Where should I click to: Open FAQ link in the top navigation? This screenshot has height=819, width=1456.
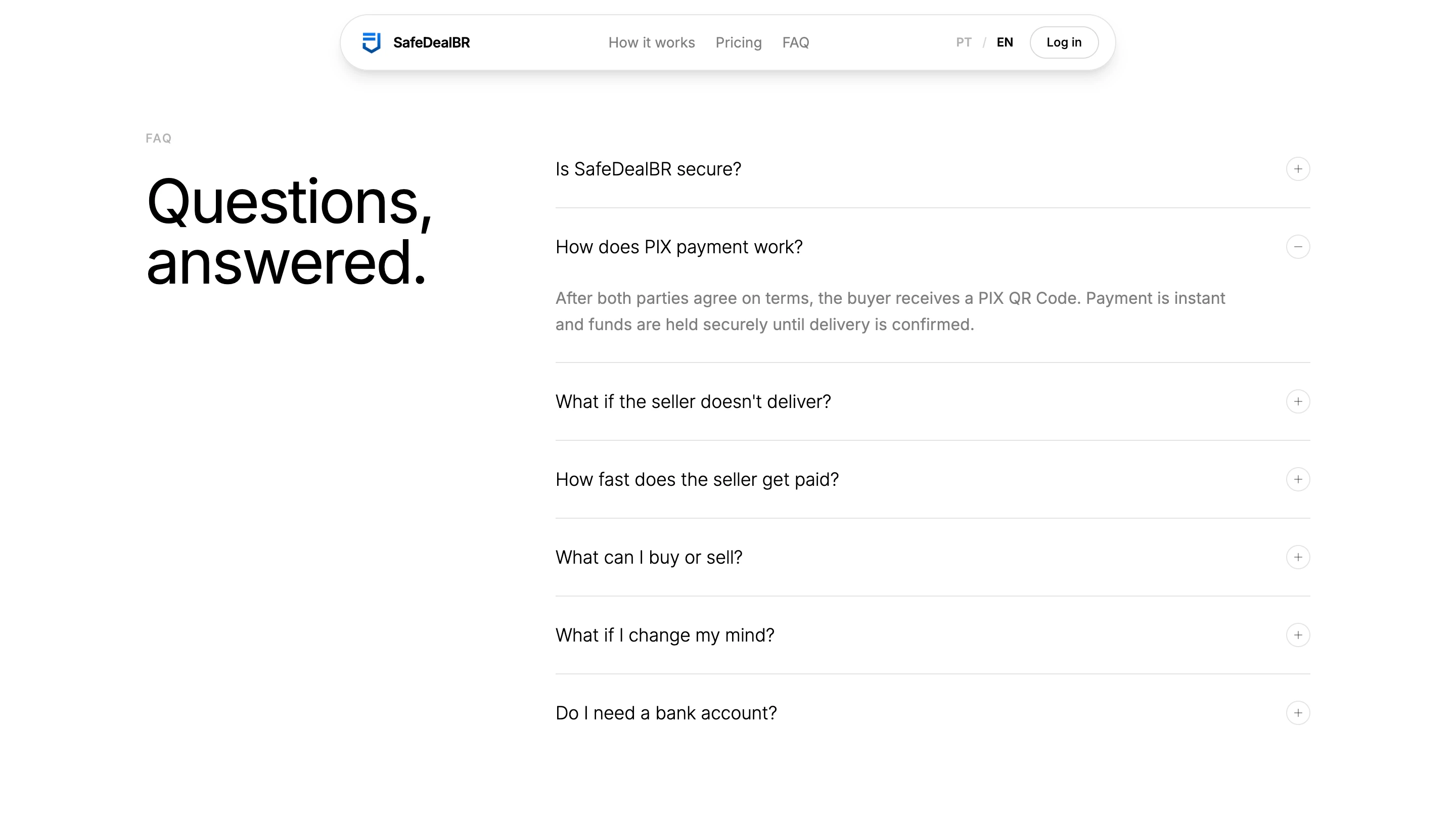click(x=795, y=42)
